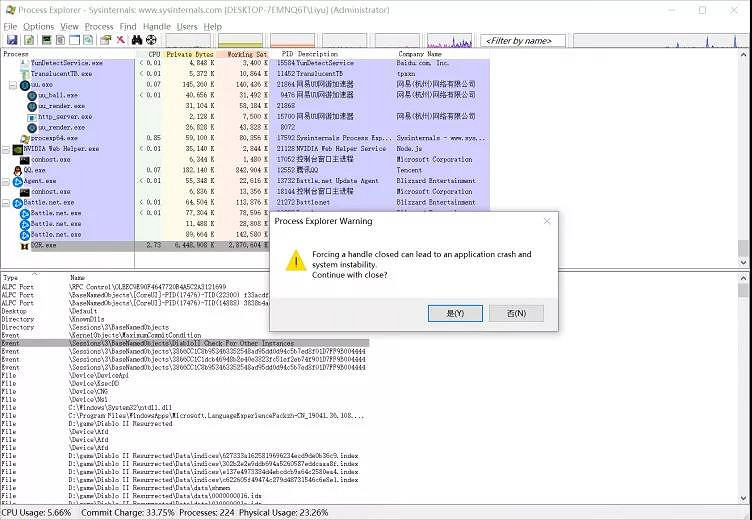Sort by the Private Bytes column header

(x=190, y=54)
